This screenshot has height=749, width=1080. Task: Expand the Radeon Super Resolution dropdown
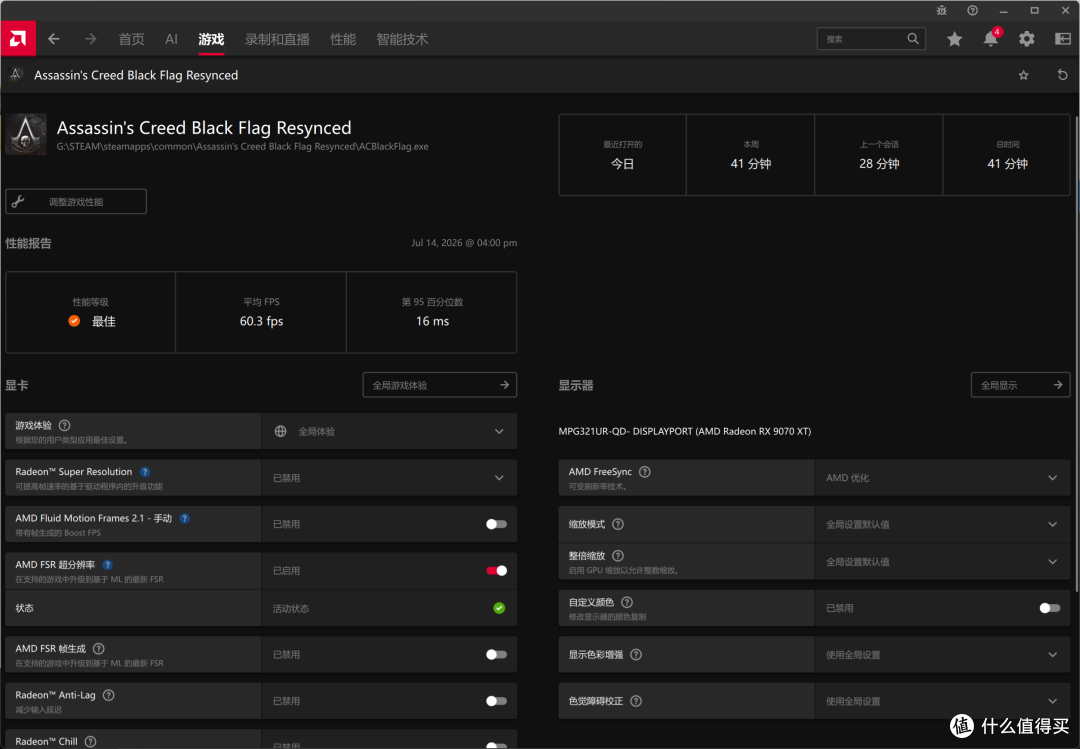click(389, 478)
